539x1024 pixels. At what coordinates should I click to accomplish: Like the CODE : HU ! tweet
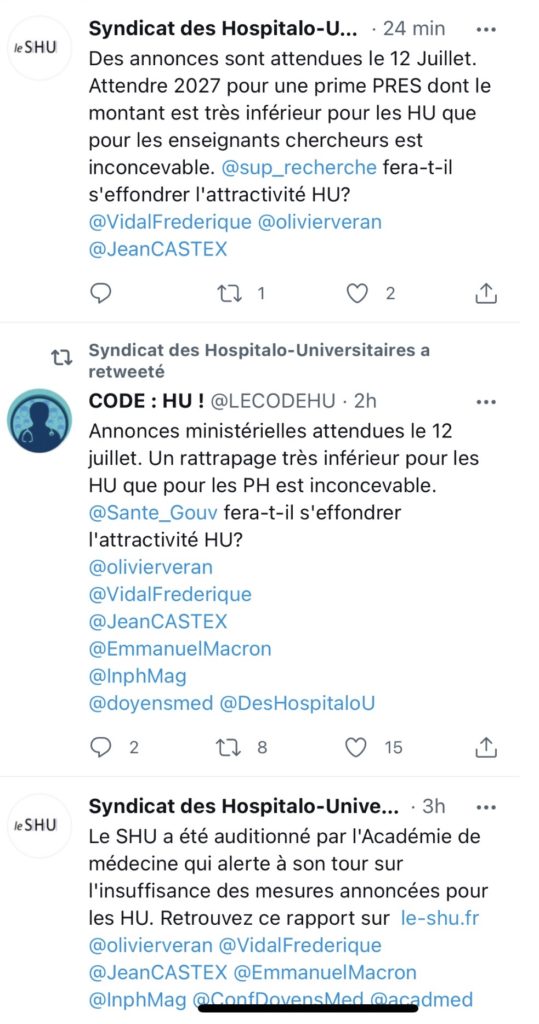(x=356, y=747)
